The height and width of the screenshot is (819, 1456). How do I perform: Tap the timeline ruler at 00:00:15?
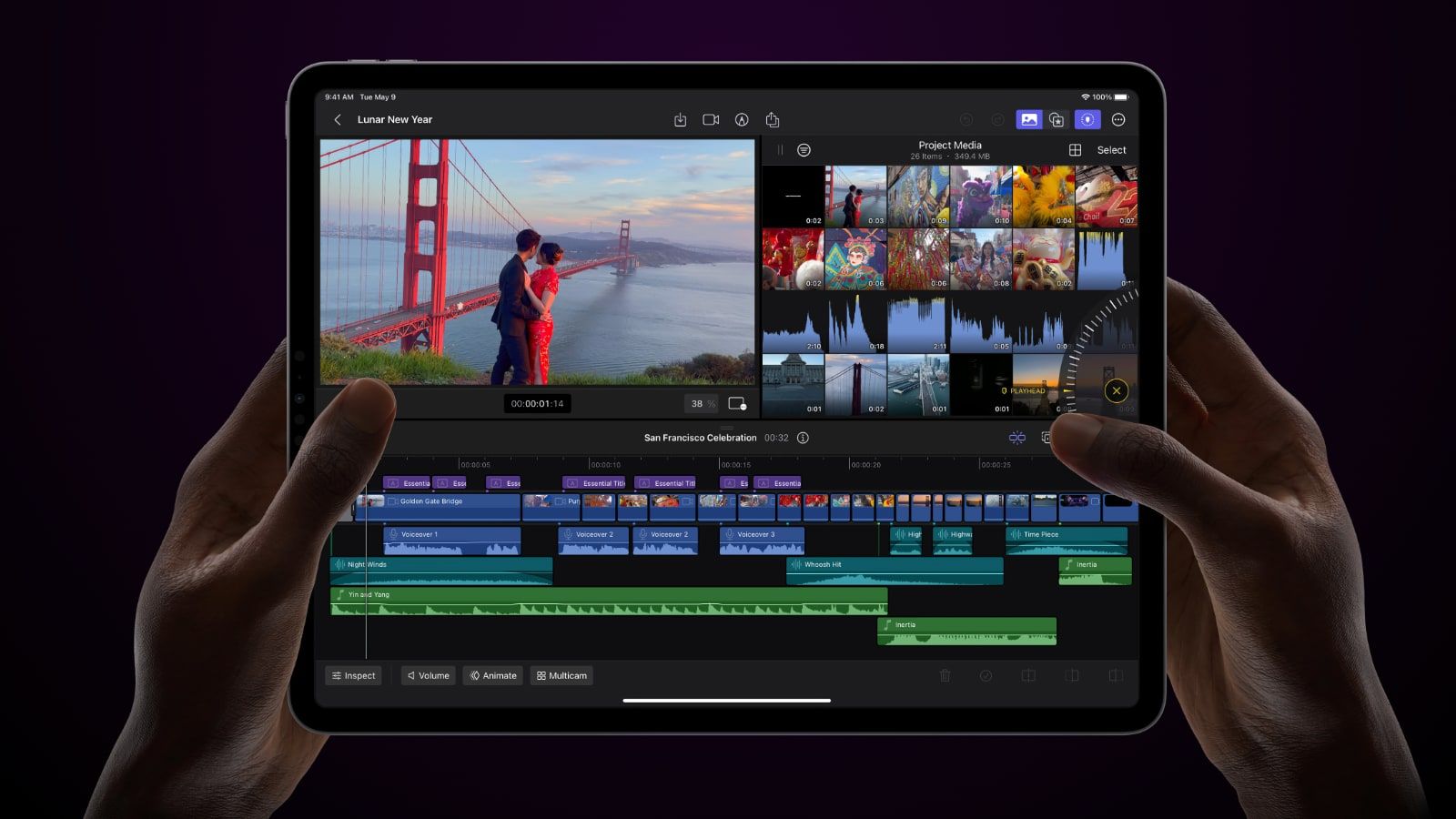click(x=735, y=464)
